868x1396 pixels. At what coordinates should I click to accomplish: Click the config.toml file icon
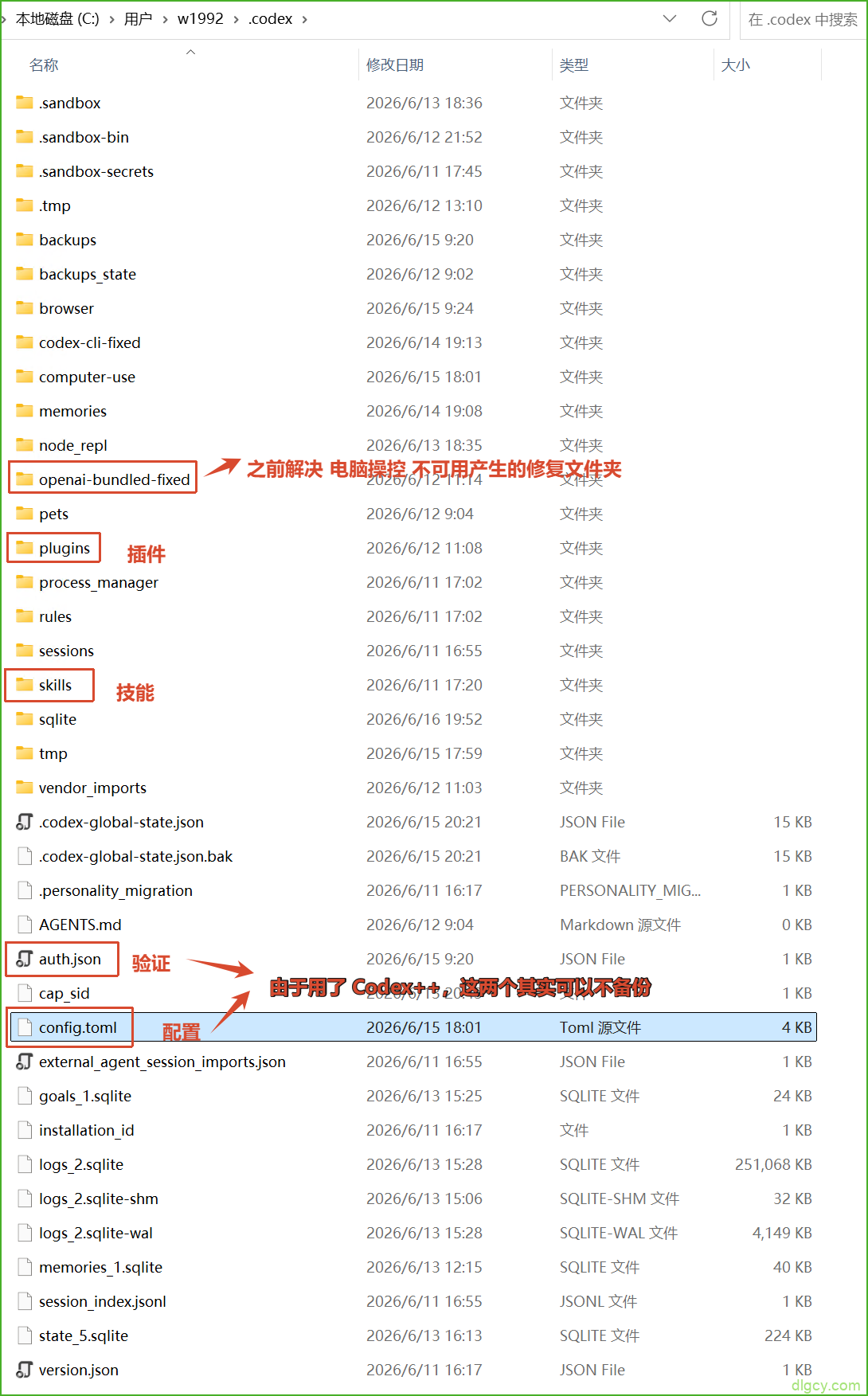[25, 1027]
